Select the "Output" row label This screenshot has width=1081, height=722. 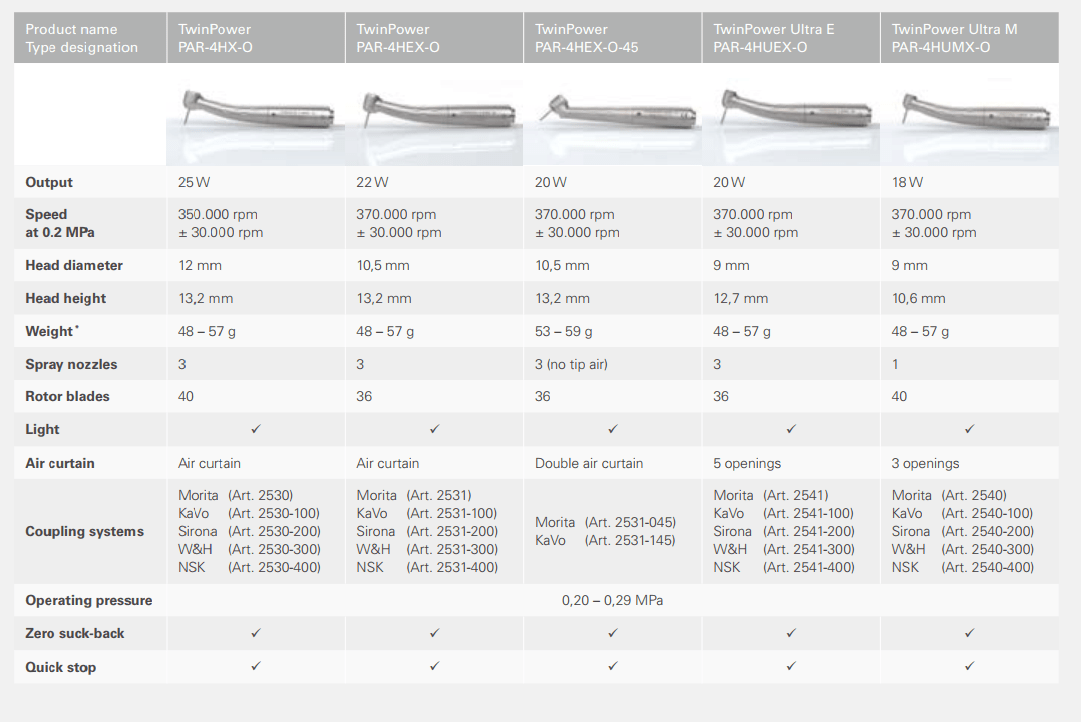point(49,182)
